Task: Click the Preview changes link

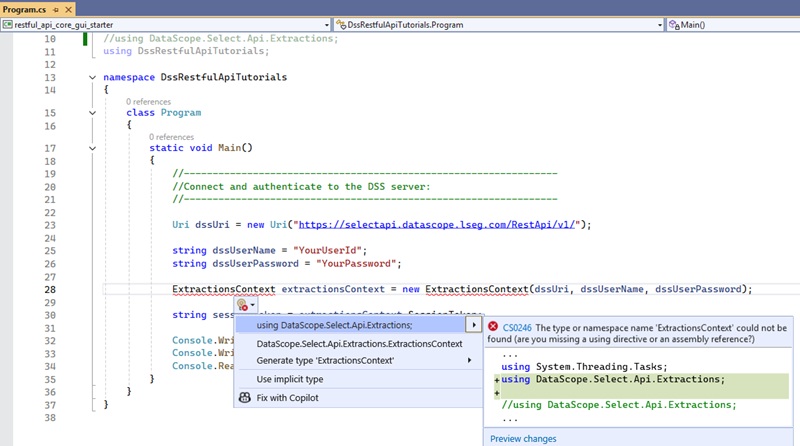Action: (x=523, y=438)
